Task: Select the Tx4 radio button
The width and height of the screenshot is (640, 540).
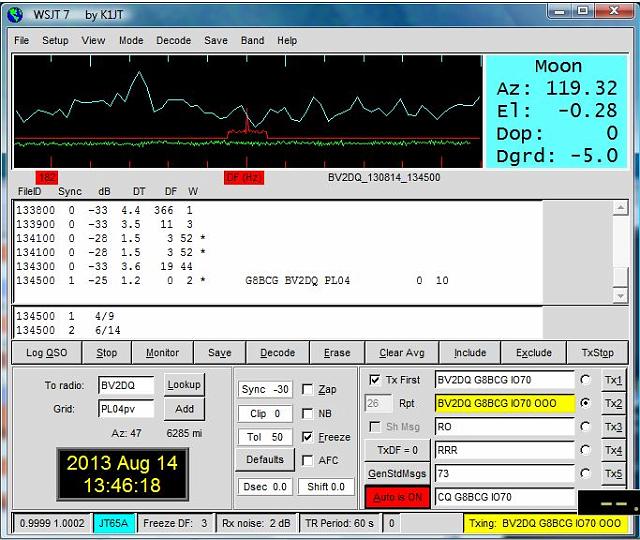Action: [585, 450]
